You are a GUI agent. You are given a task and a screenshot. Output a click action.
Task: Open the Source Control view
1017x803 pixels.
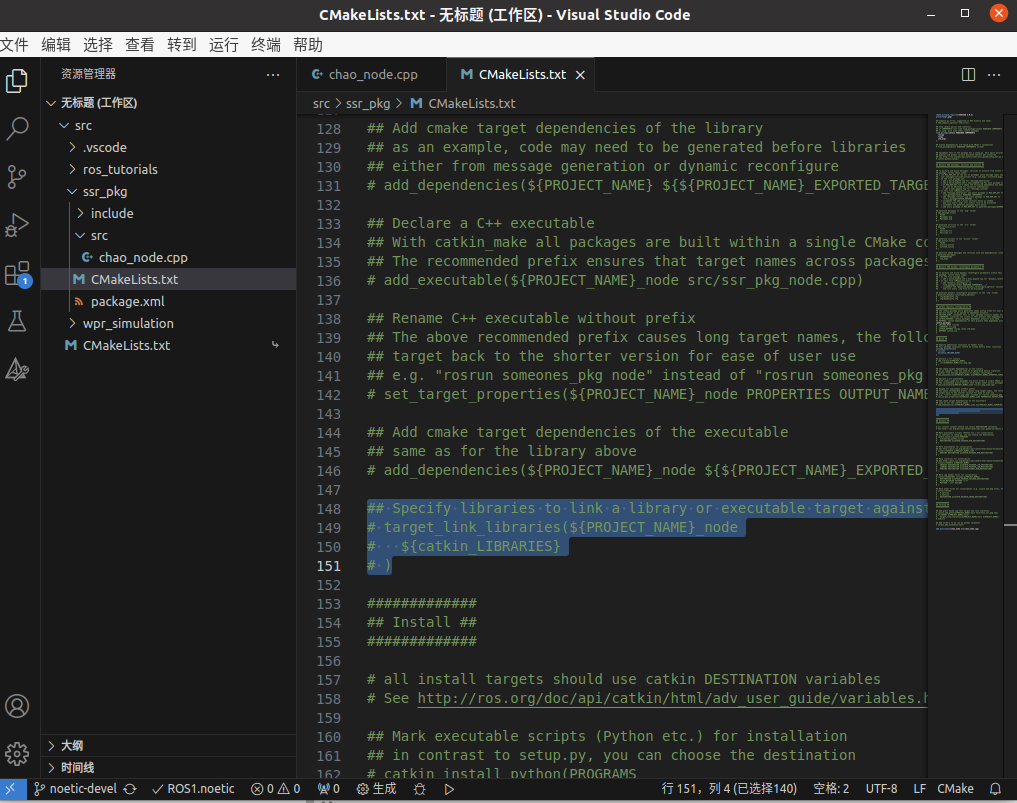17,176
